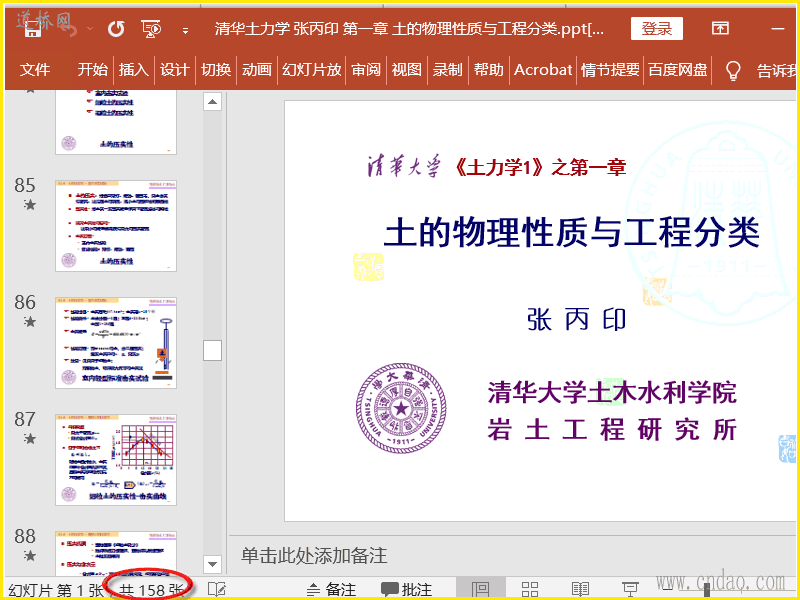Switch to the 设计 ribbon tab
800x600 pixels.
tap(174, 70)
